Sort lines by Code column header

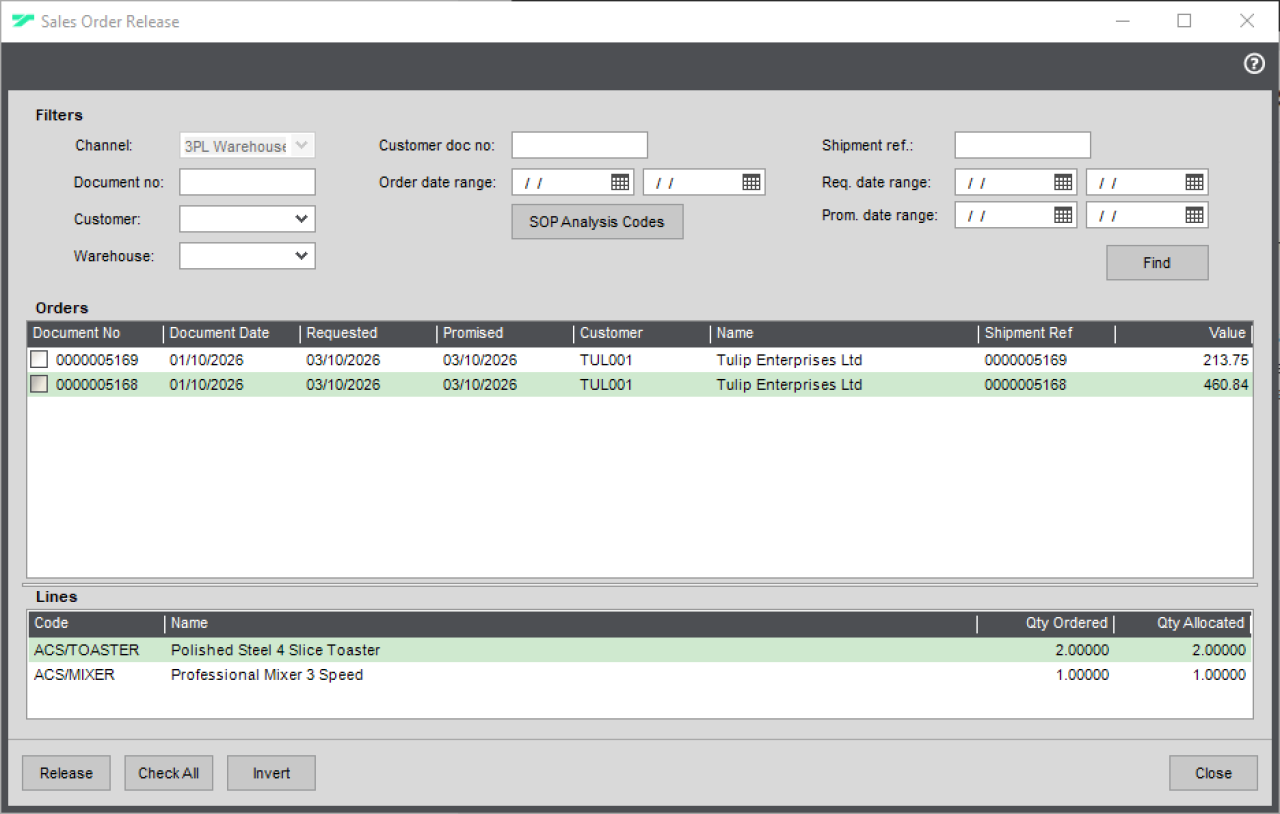(96, 623)
